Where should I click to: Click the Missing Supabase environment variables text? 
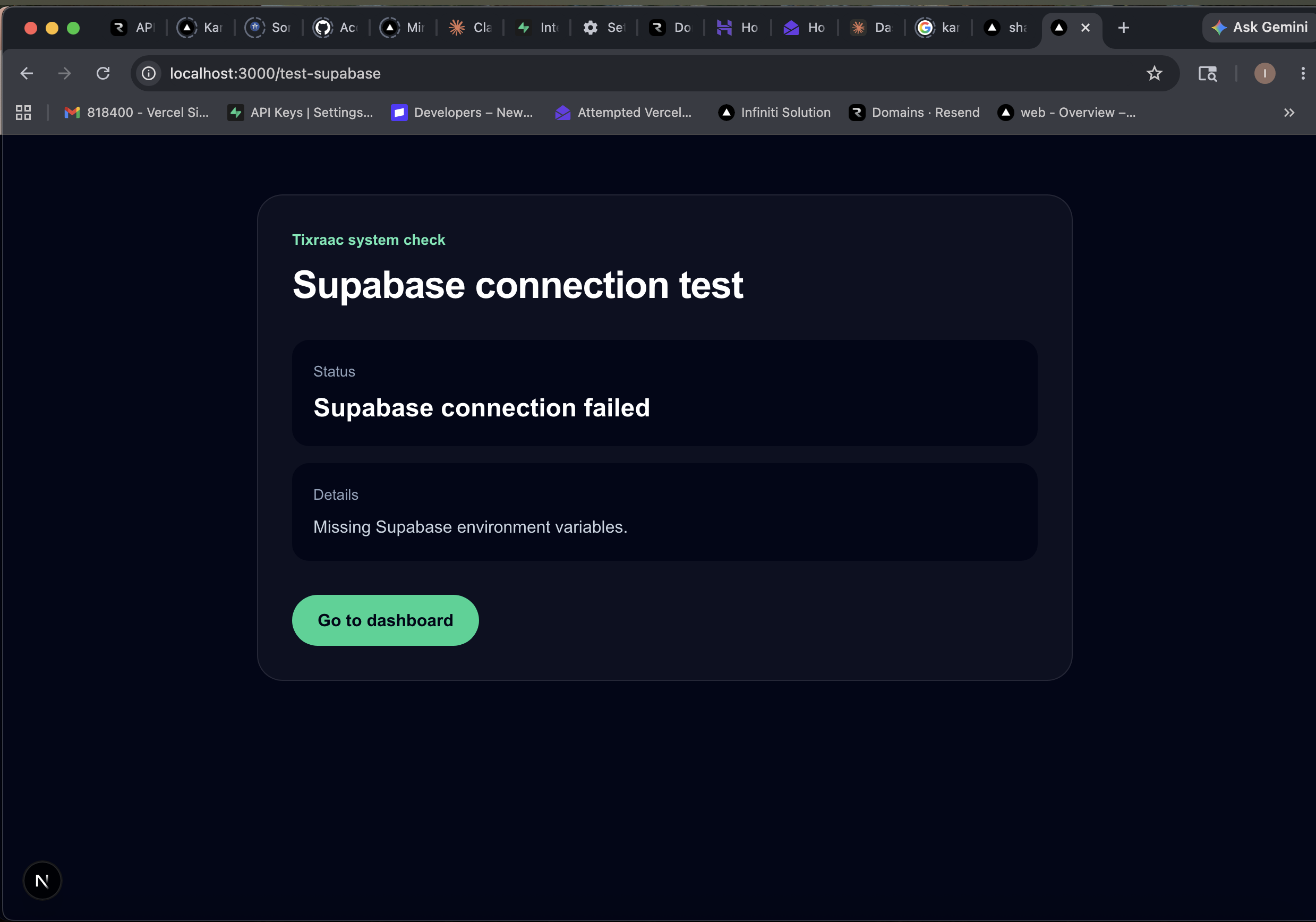coord(470,527)
